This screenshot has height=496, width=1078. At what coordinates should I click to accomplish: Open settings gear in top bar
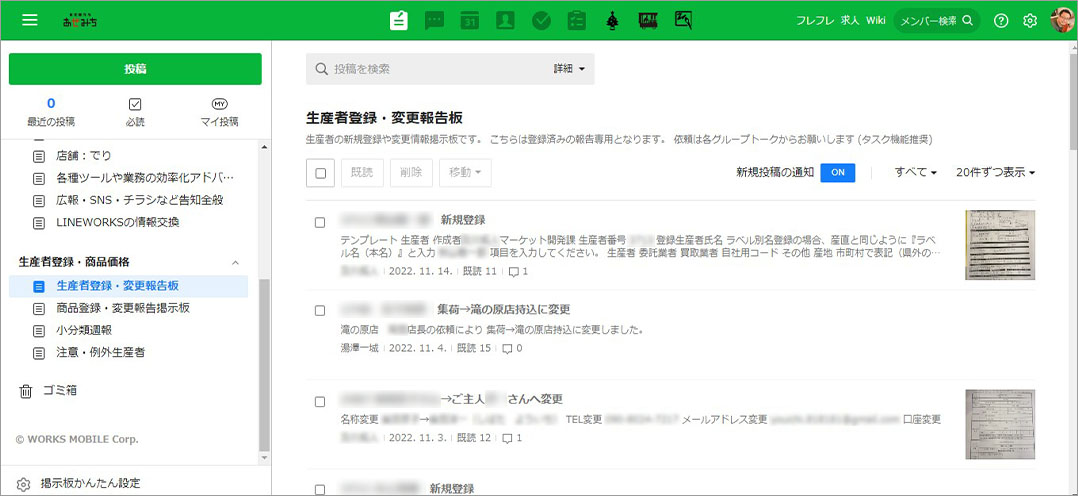coord(1030,20)
